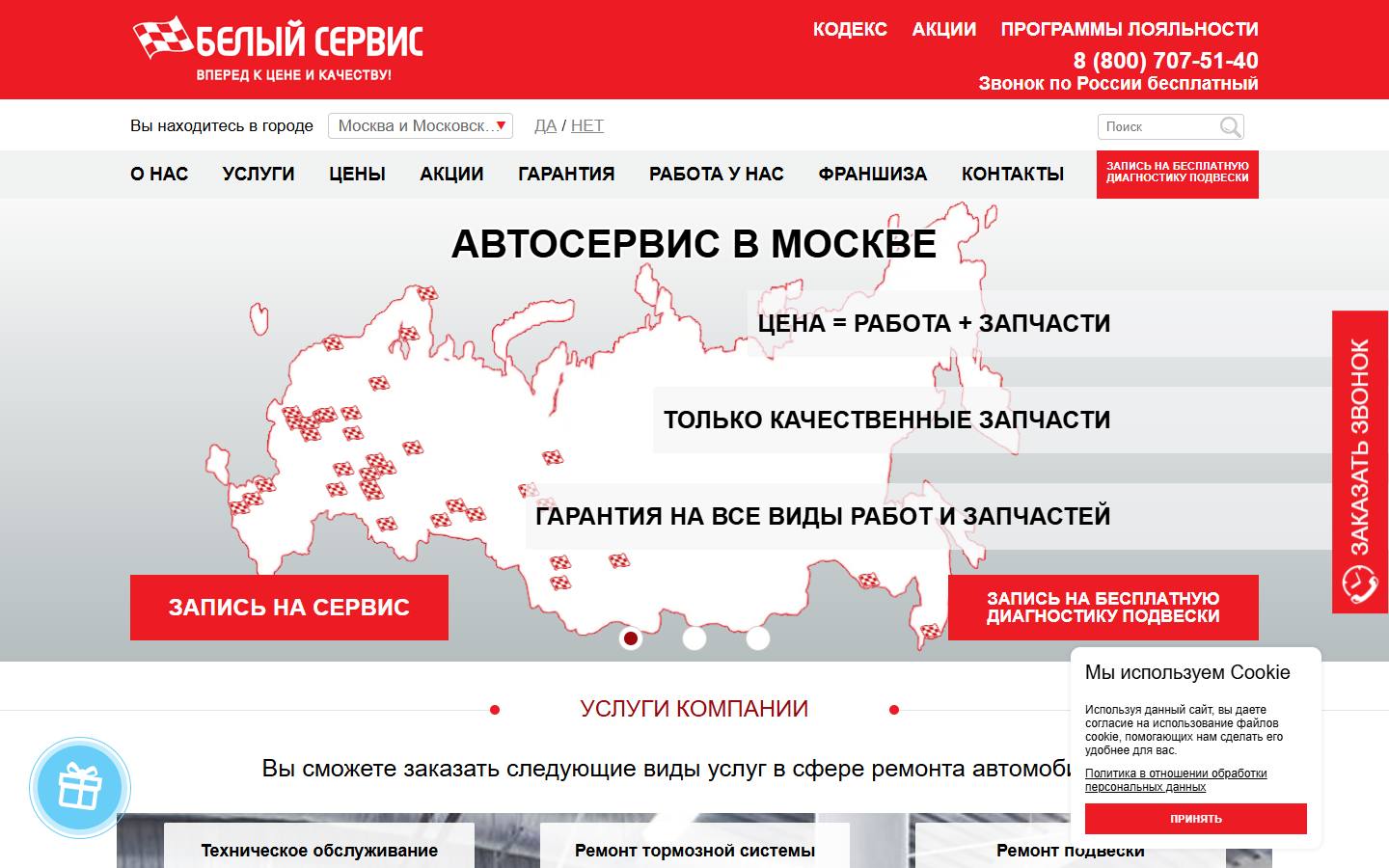Image resolution: width=1389 pixels, height=868 pixels.
Task: Click the Запись на сервис button
Action: [289, 608]
